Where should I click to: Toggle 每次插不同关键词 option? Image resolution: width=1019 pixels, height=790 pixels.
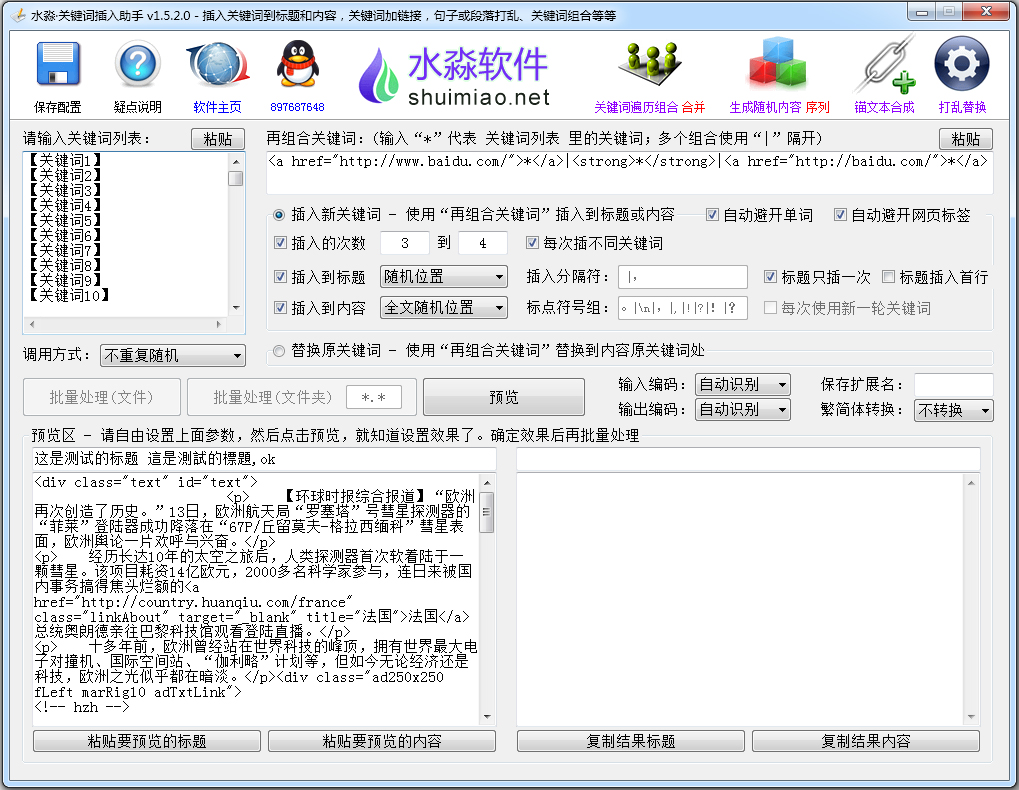(533, 242)
